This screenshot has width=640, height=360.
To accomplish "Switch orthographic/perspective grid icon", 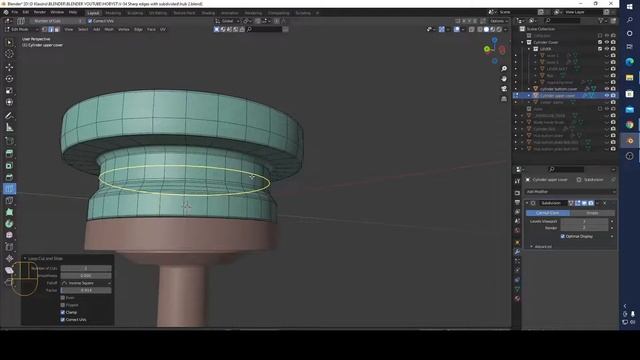I will click(x=504, y=98).
